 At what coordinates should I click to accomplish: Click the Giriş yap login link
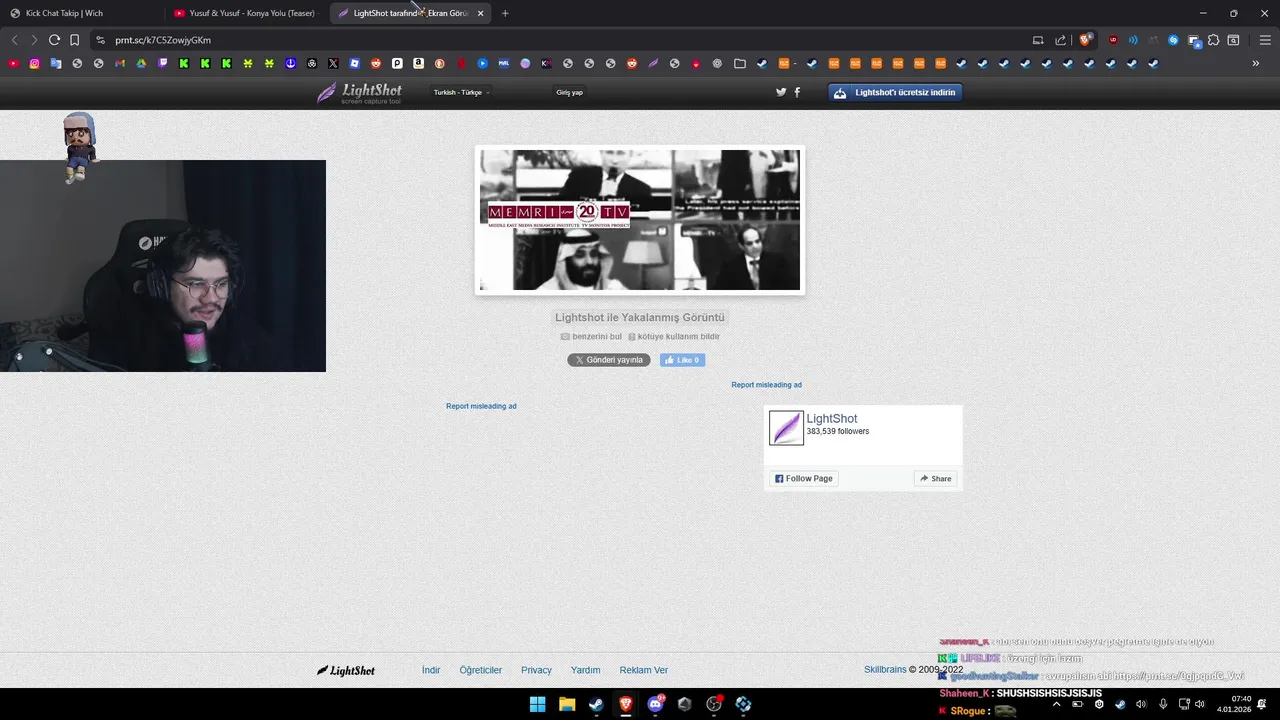tap(569, 92)
